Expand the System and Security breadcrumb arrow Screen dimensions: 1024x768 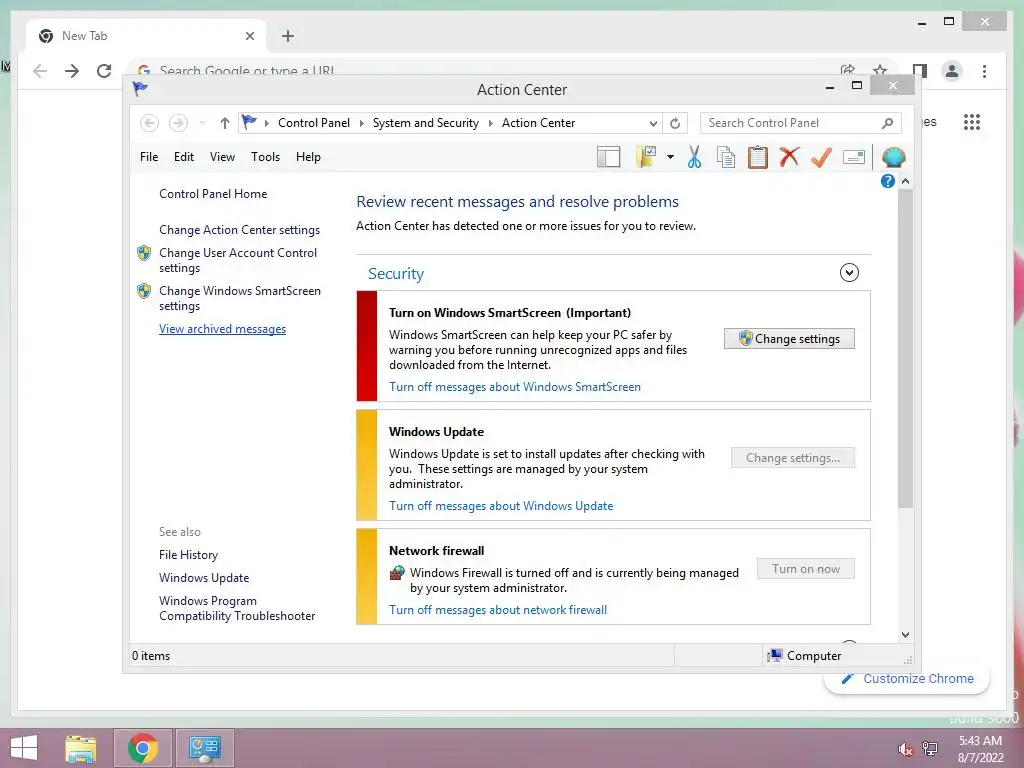pyautogui.click(x=490, y=123)
